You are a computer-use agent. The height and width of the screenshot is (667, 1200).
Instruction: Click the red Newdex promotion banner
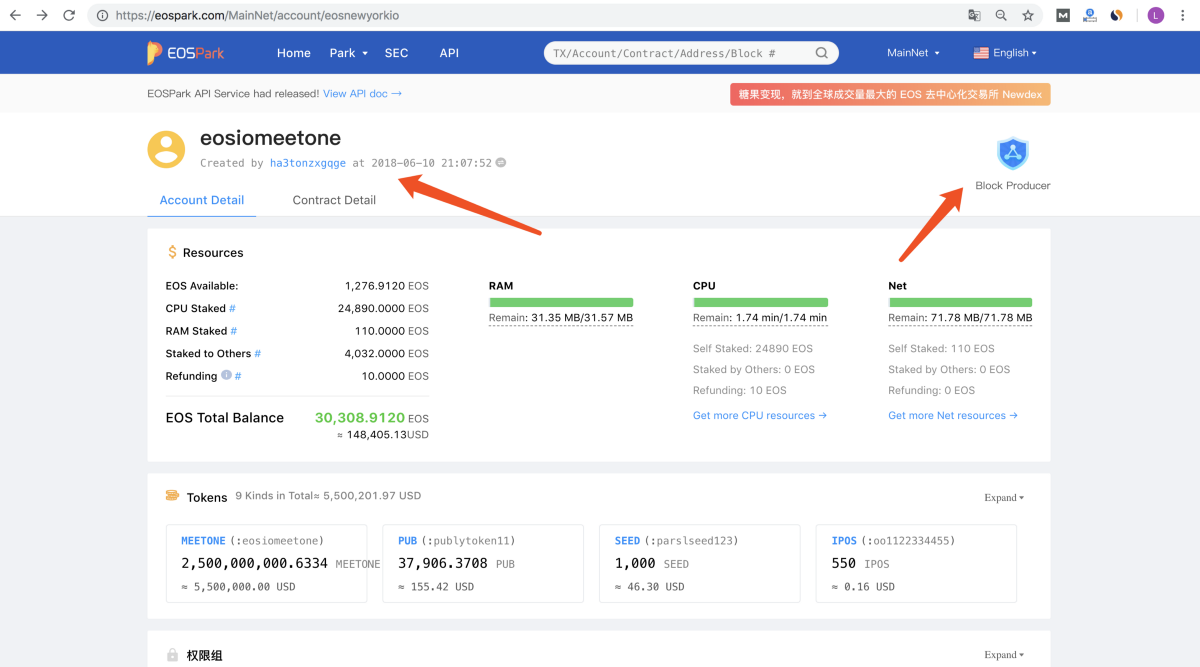(890, 94)
